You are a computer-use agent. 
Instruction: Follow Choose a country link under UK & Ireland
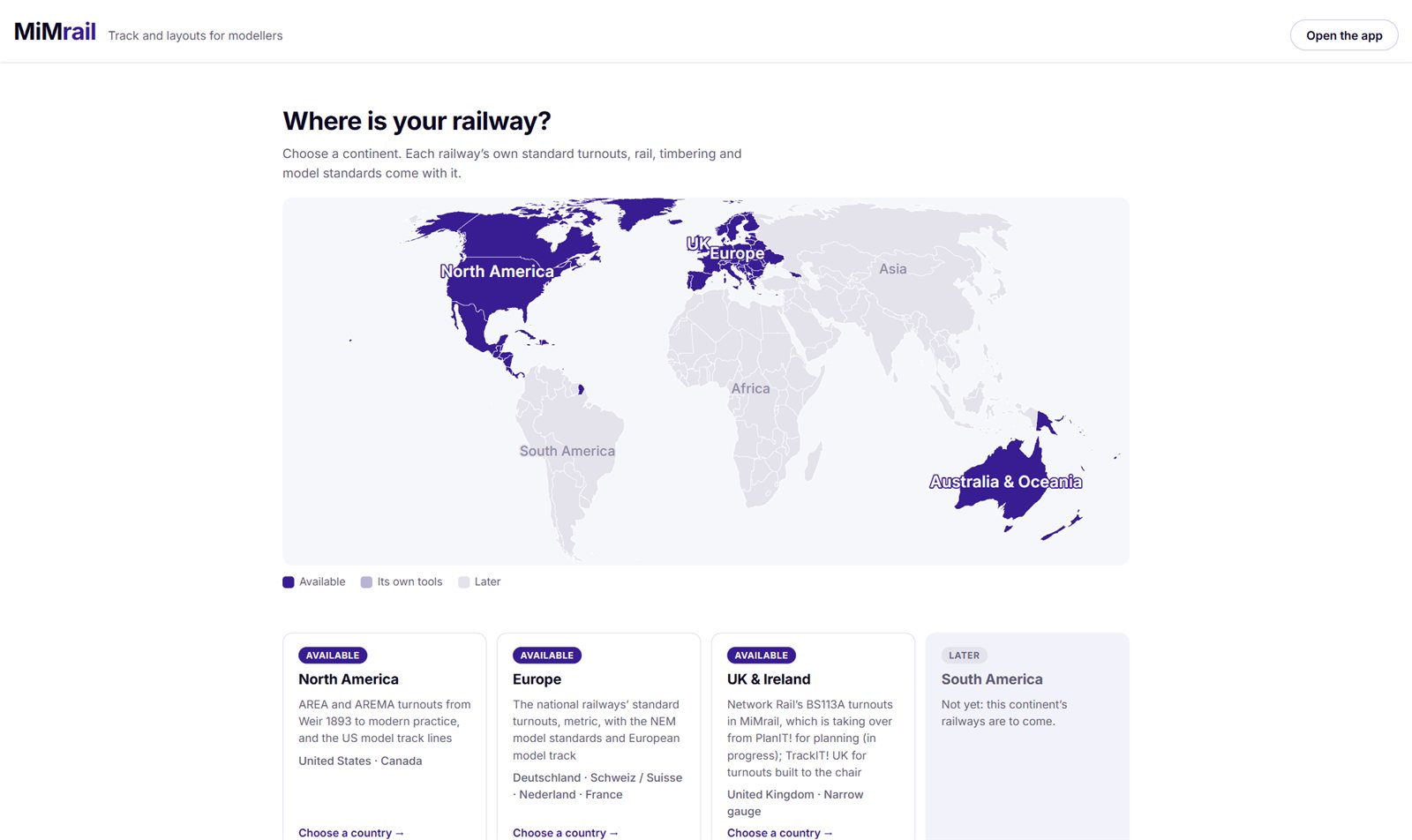780,833
